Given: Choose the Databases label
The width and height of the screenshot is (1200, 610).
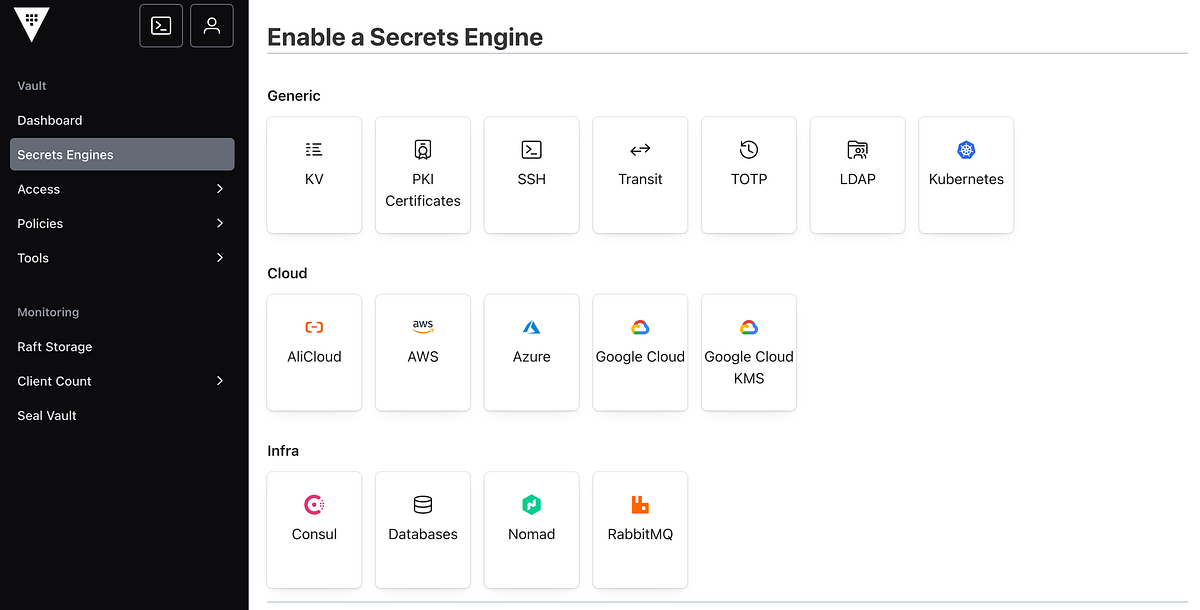Looking at the screenshot, I should pos(423,534).
